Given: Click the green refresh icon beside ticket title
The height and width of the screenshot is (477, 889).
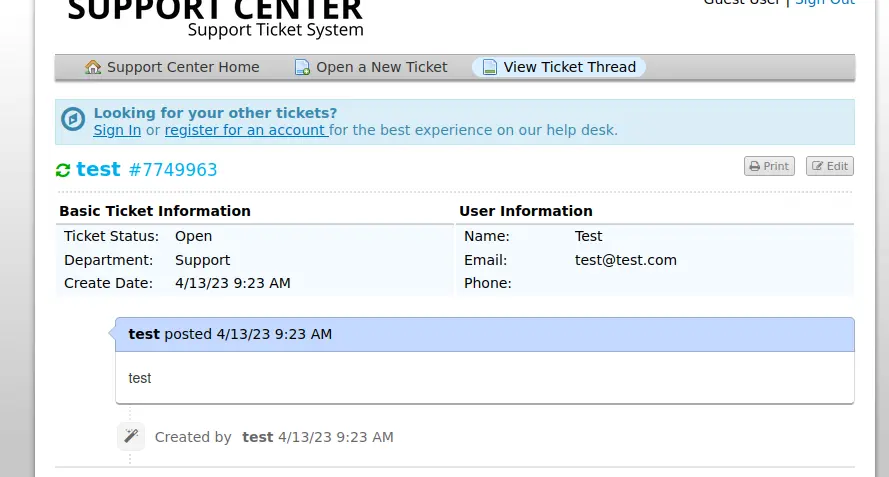Looking at the screenshot, I should pos(63,170).
